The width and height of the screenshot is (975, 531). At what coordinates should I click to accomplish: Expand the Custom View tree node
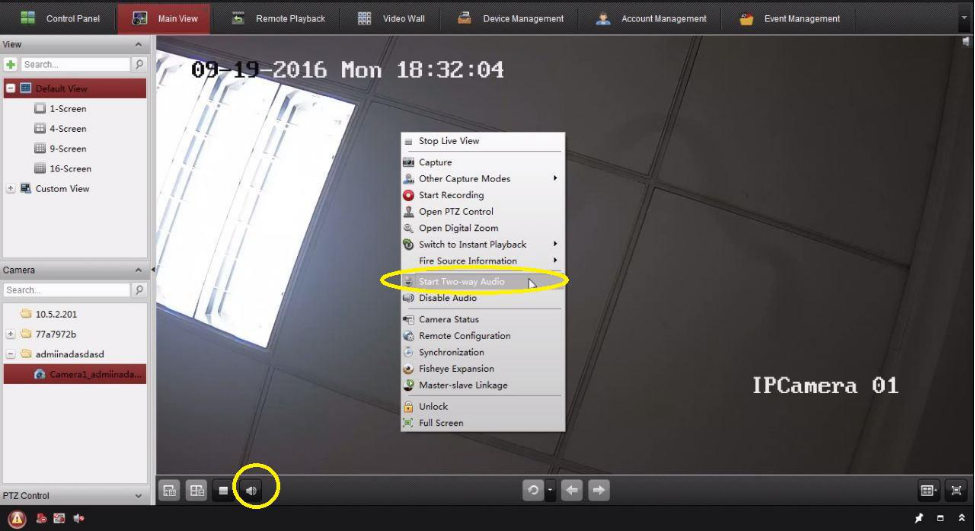point(10,189)
